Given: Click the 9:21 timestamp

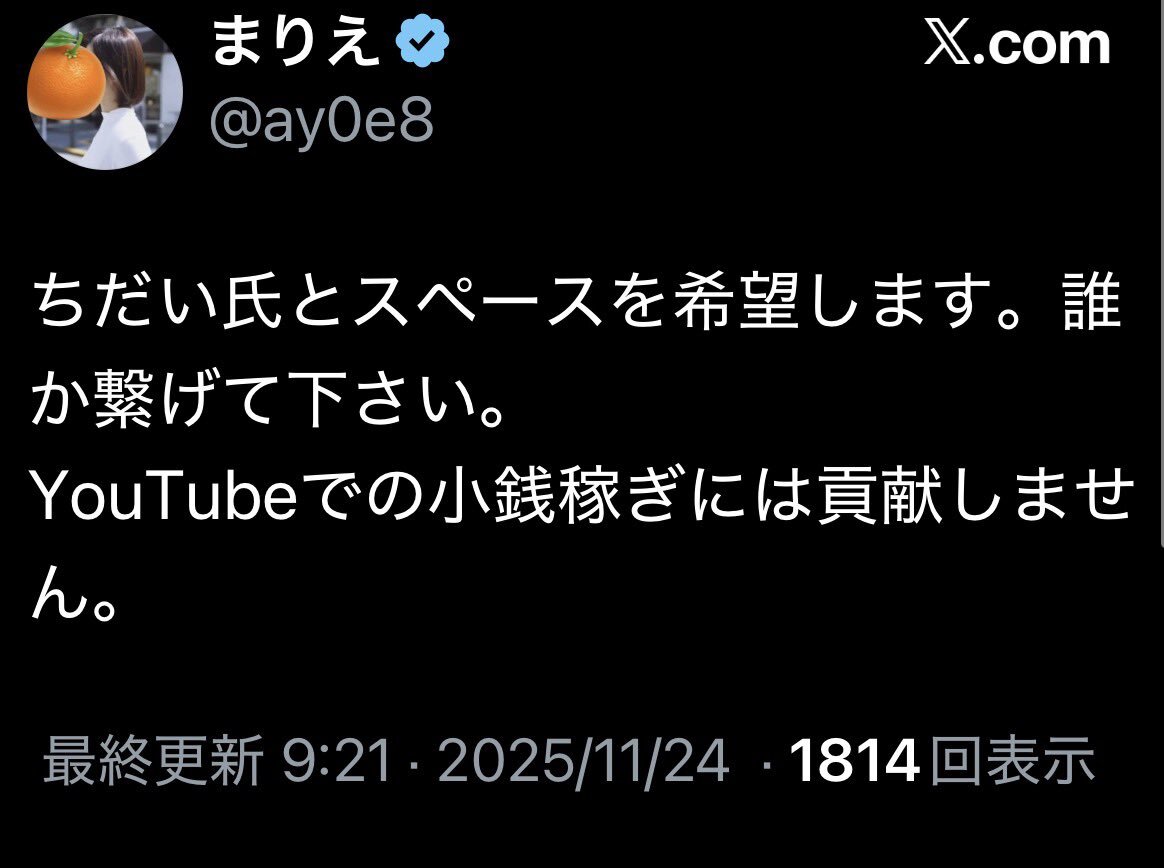Looking at the screenshot, I should [x=336, y=760].
